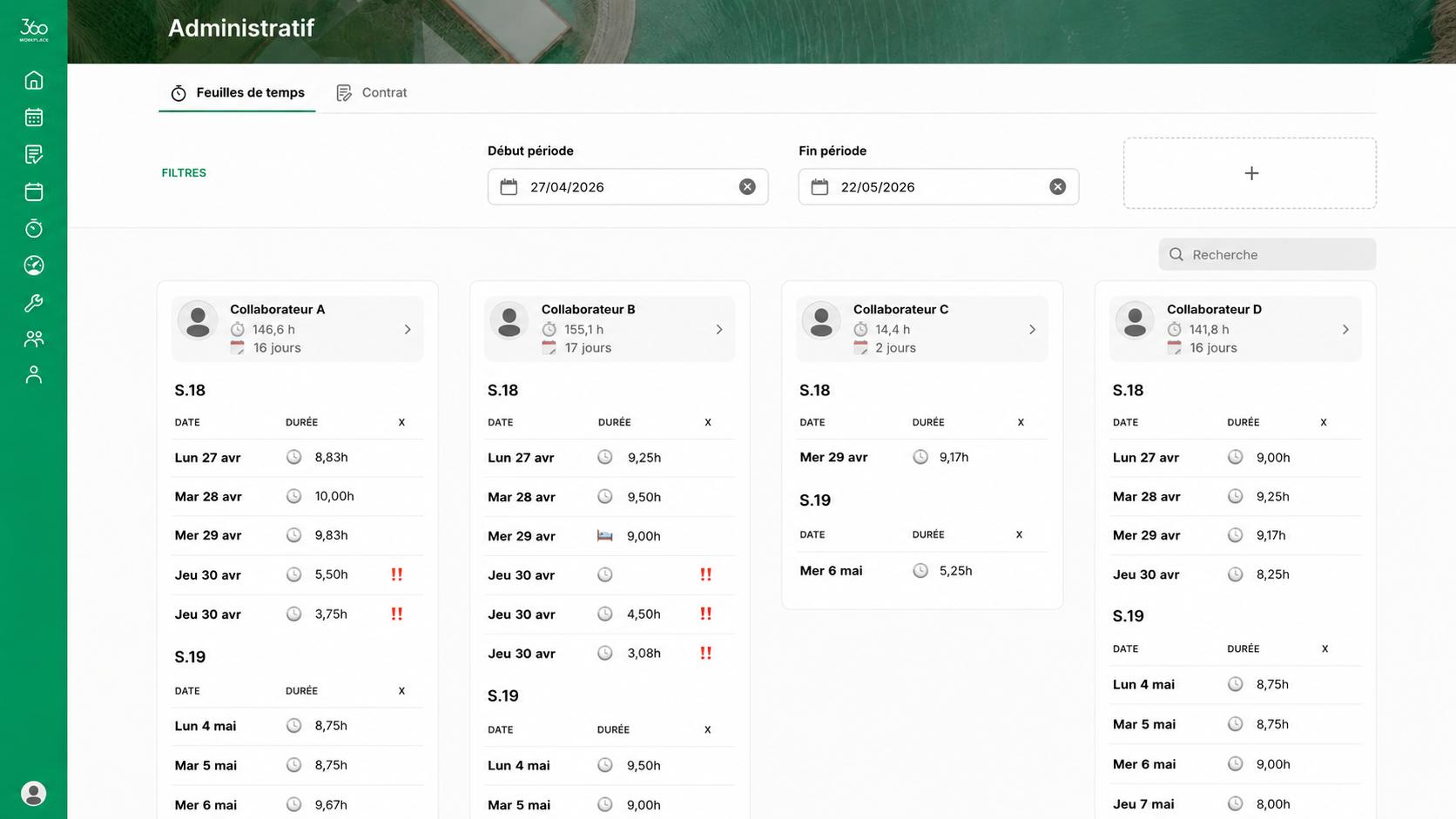Viewport: 1456px width, 819px height.
Task: Click the Début période date field
Action: coord(628,187)
